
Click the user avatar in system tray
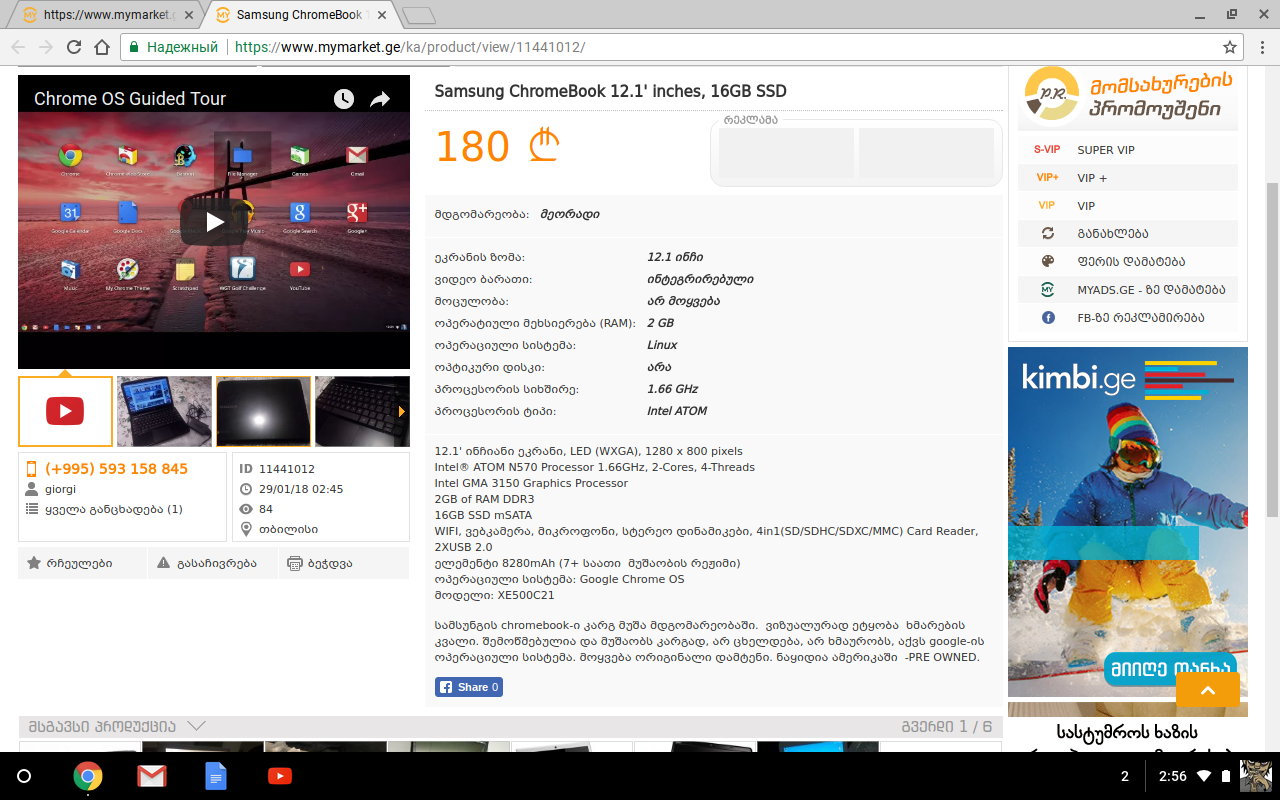pyautogui.click(x=1256, y=776)
